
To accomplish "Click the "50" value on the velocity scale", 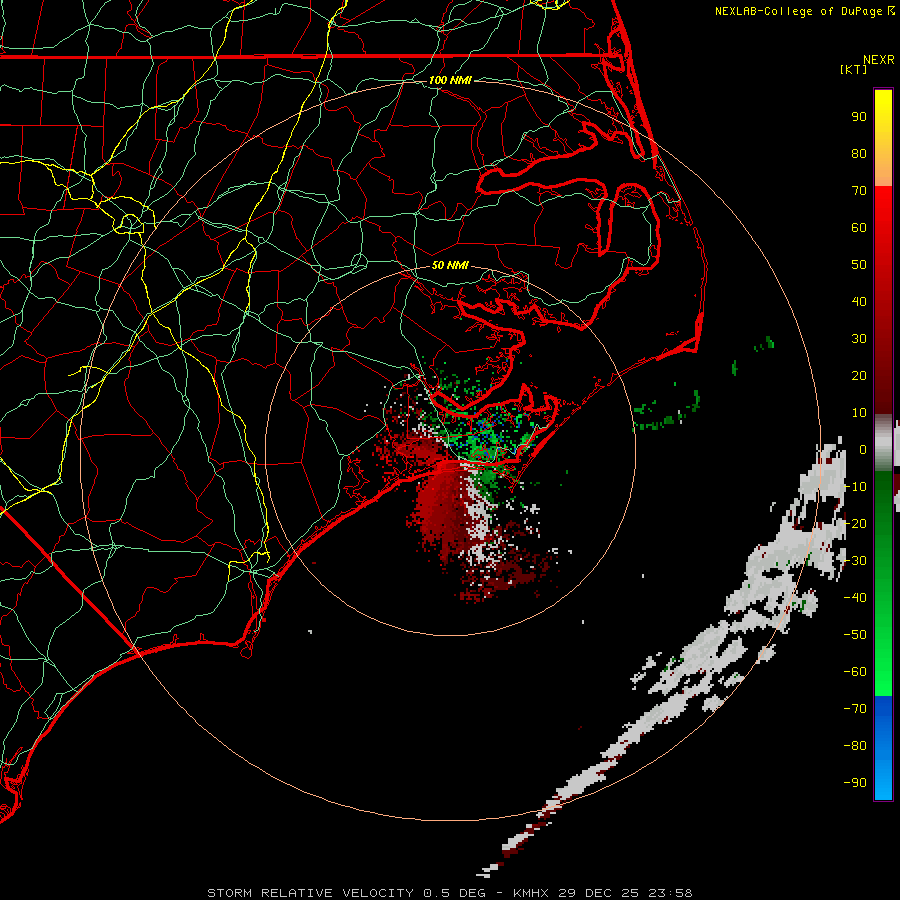I will pyautogui.click(x=859, y=265).
